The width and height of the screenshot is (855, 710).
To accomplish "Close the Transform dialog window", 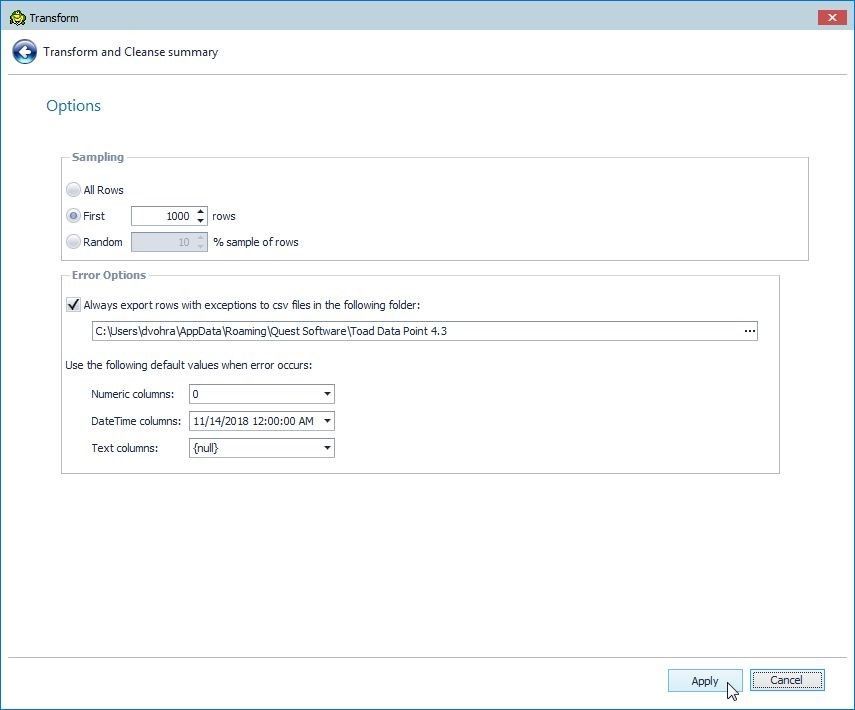I will coord(832,17).
